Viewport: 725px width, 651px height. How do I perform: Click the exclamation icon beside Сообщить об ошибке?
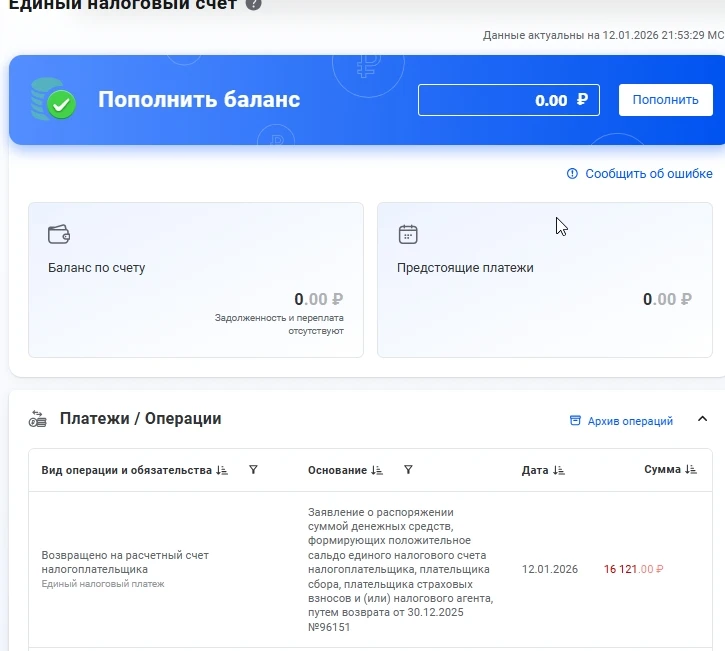(x=572, y=174)
